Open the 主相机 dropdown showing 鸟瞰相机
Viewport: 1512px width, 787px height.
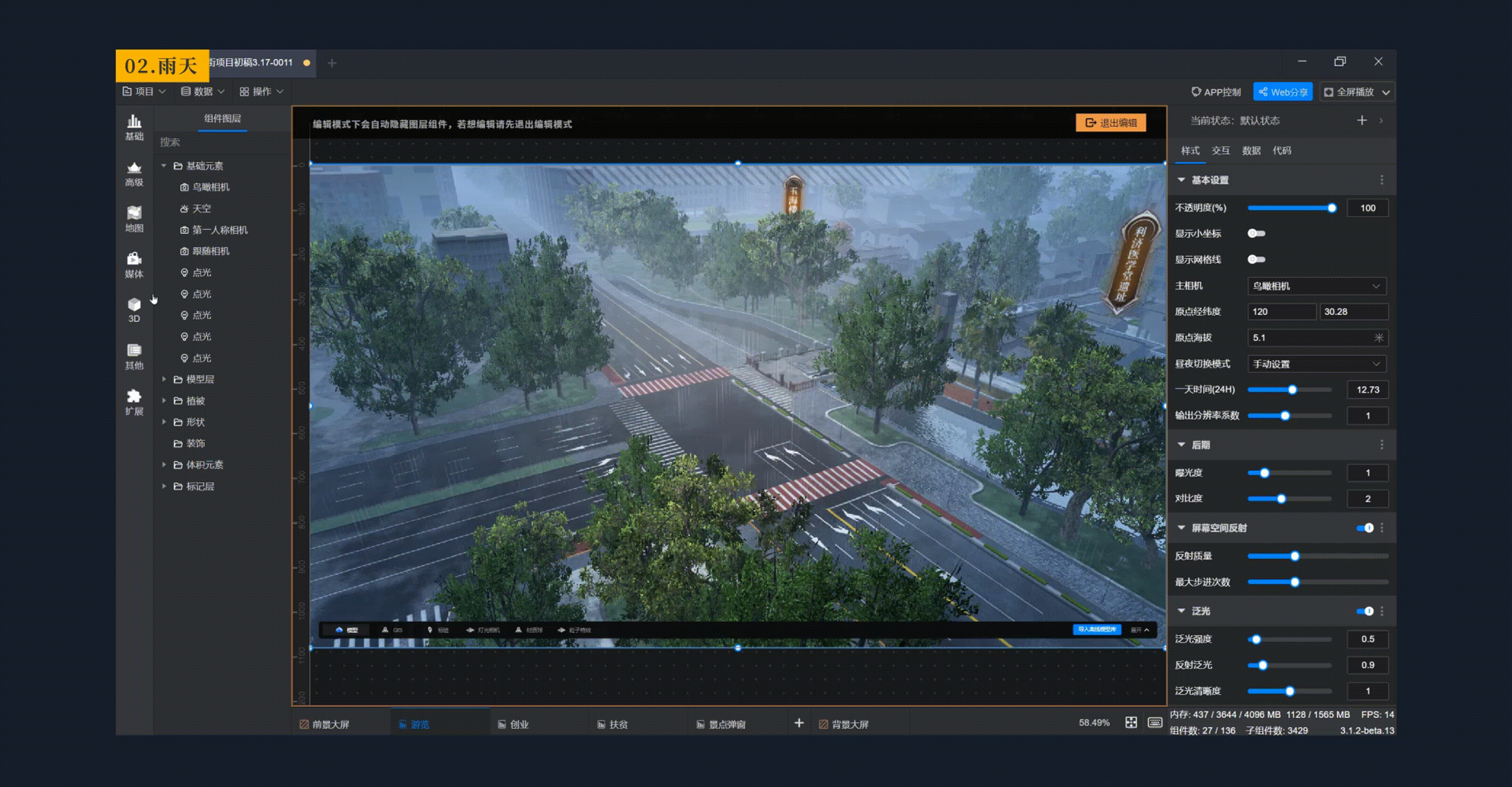click(1316, 286)
